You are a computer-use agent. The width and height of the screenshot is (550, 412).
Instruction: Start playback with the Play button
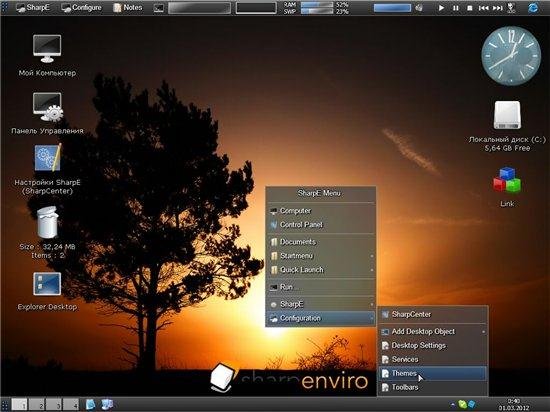(441, 8)
